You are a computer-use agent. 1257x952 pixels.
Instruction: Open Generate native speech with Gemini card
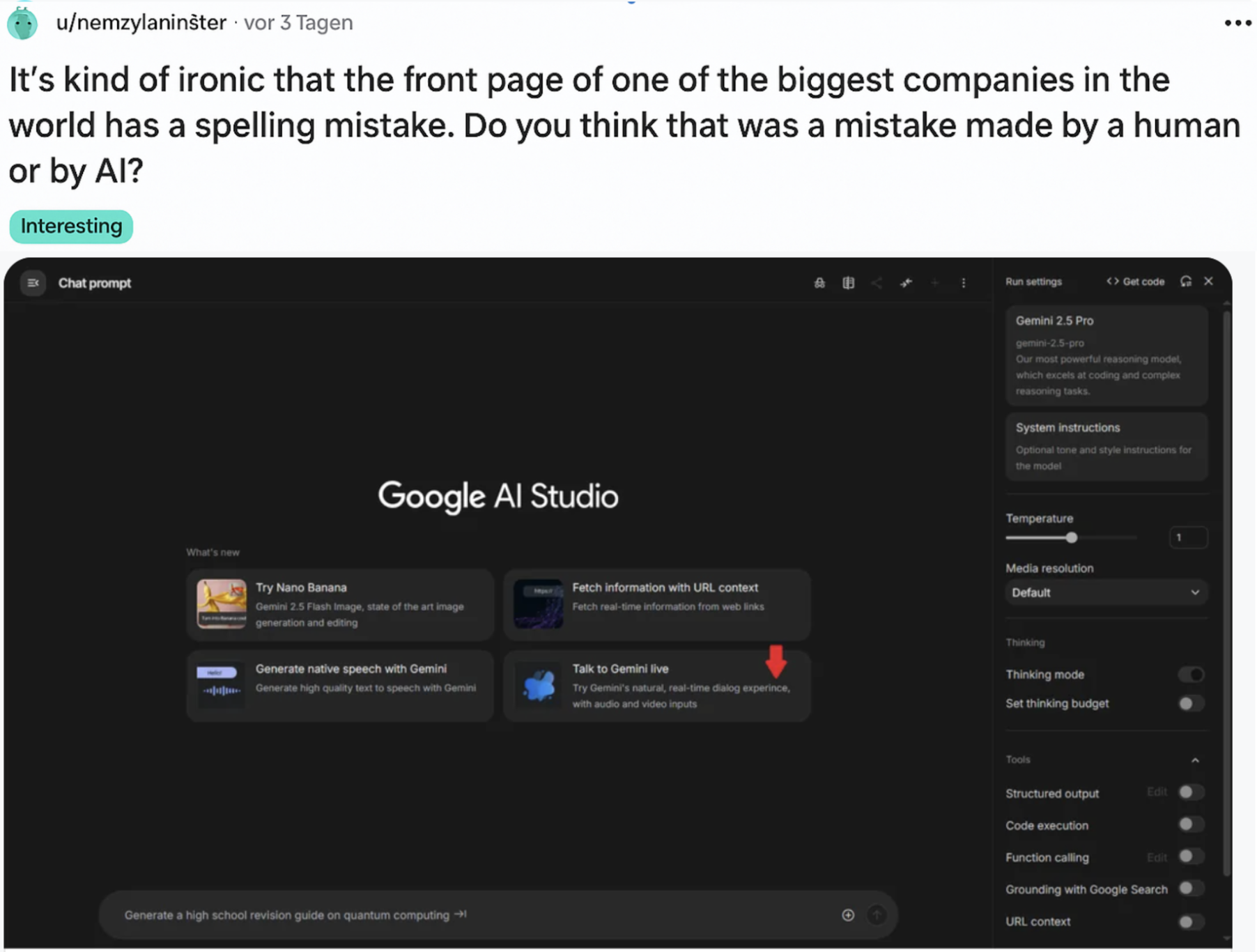[340, 686]
